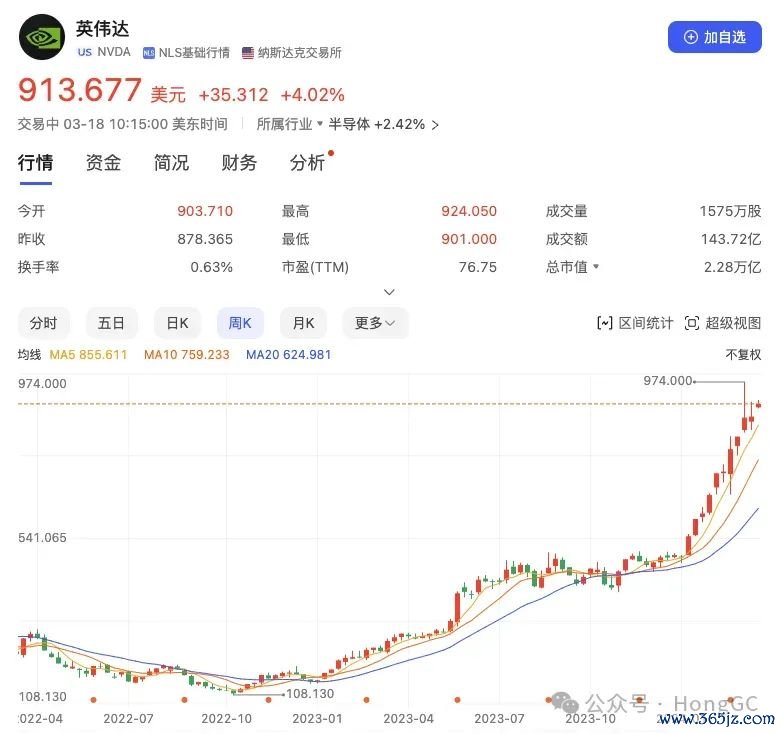This screenshot has height=734, width=782.
Task: Click the 换手率 value 0.63%
Action: [x=211, y=267]
